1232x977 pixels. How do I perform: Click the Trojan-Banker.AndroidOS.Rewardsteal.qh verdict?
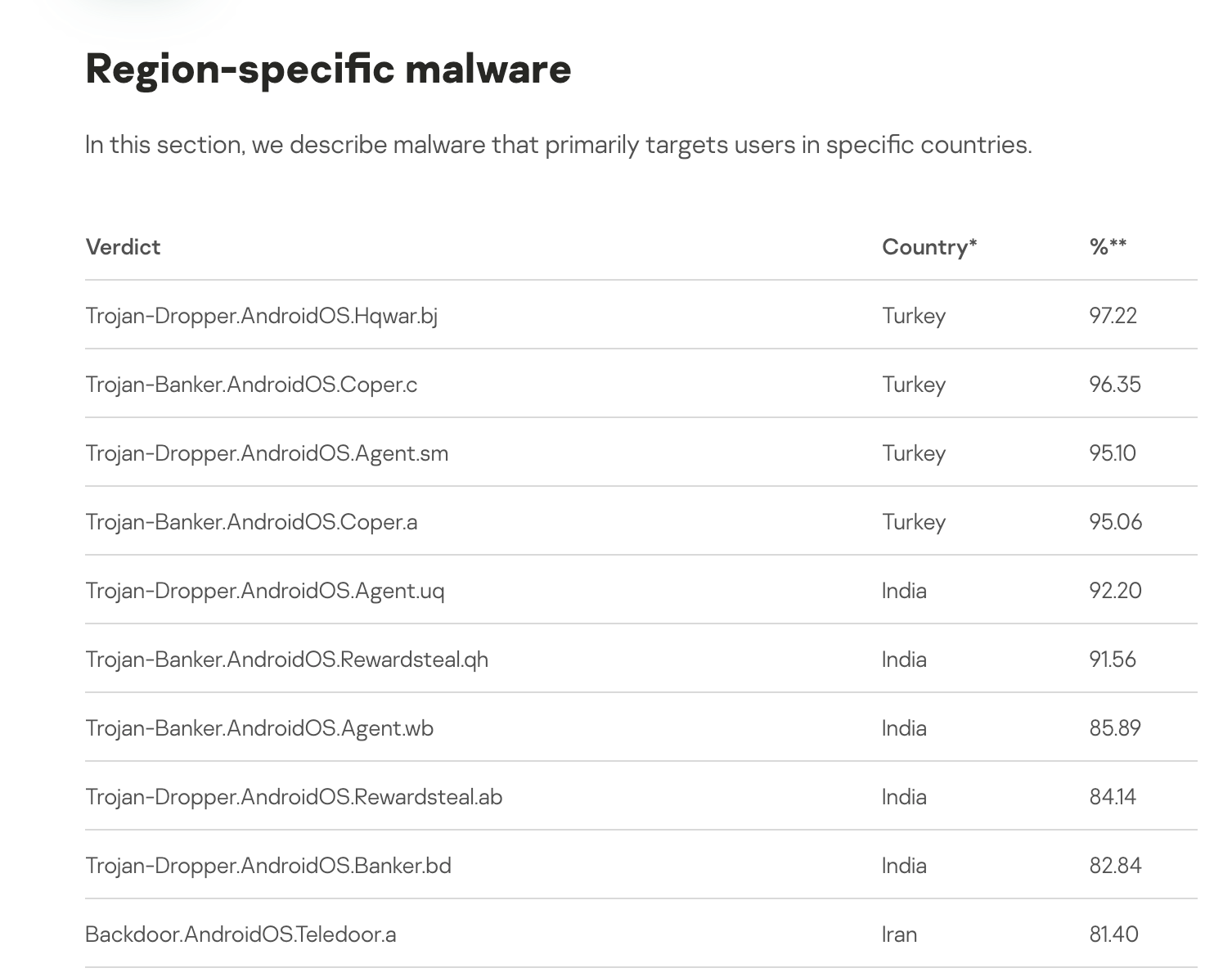click(286, 660)
